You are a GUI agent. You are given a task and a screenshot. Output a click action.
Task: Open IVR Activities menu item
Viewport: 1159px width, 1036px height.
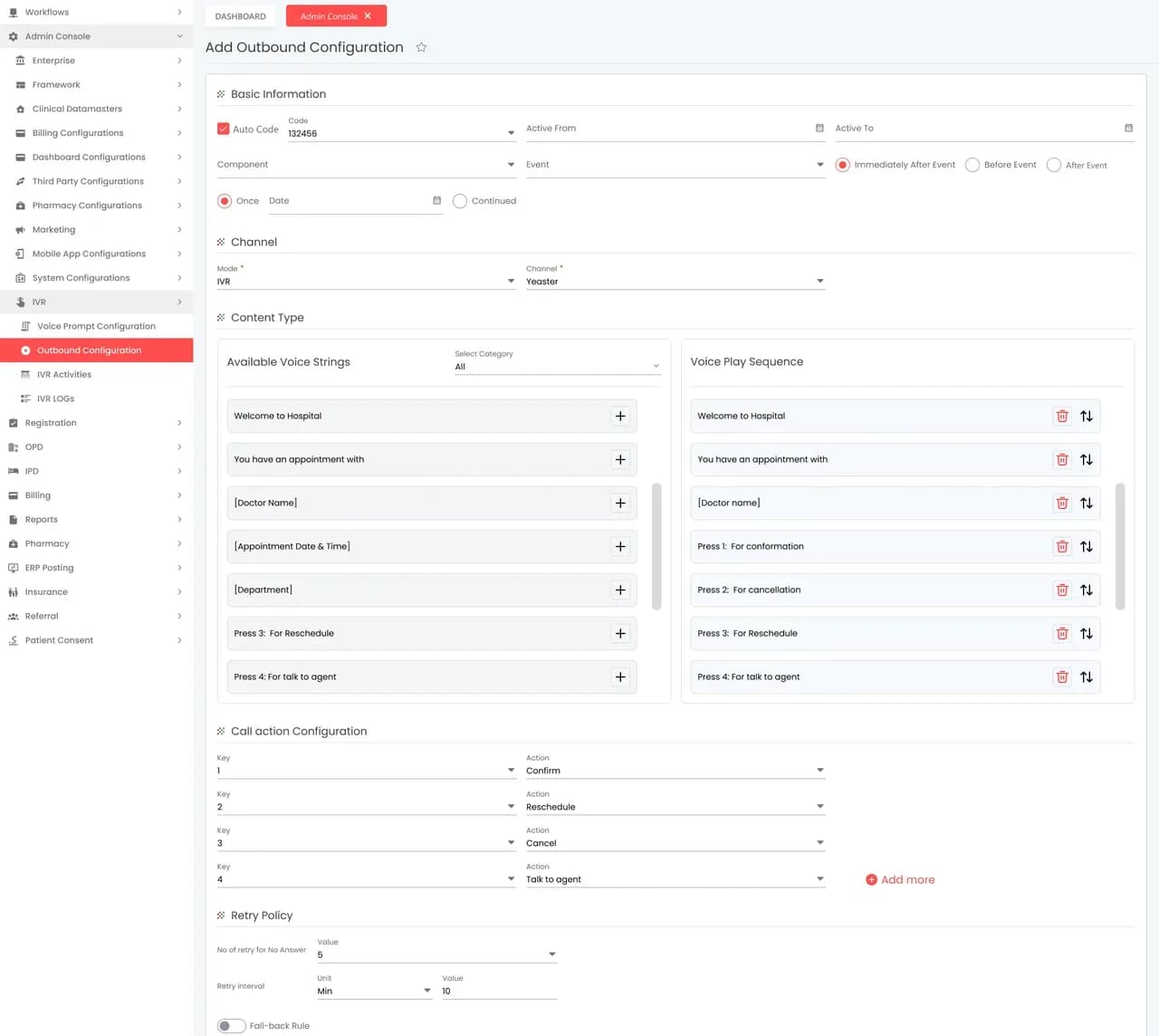(97, 375)
